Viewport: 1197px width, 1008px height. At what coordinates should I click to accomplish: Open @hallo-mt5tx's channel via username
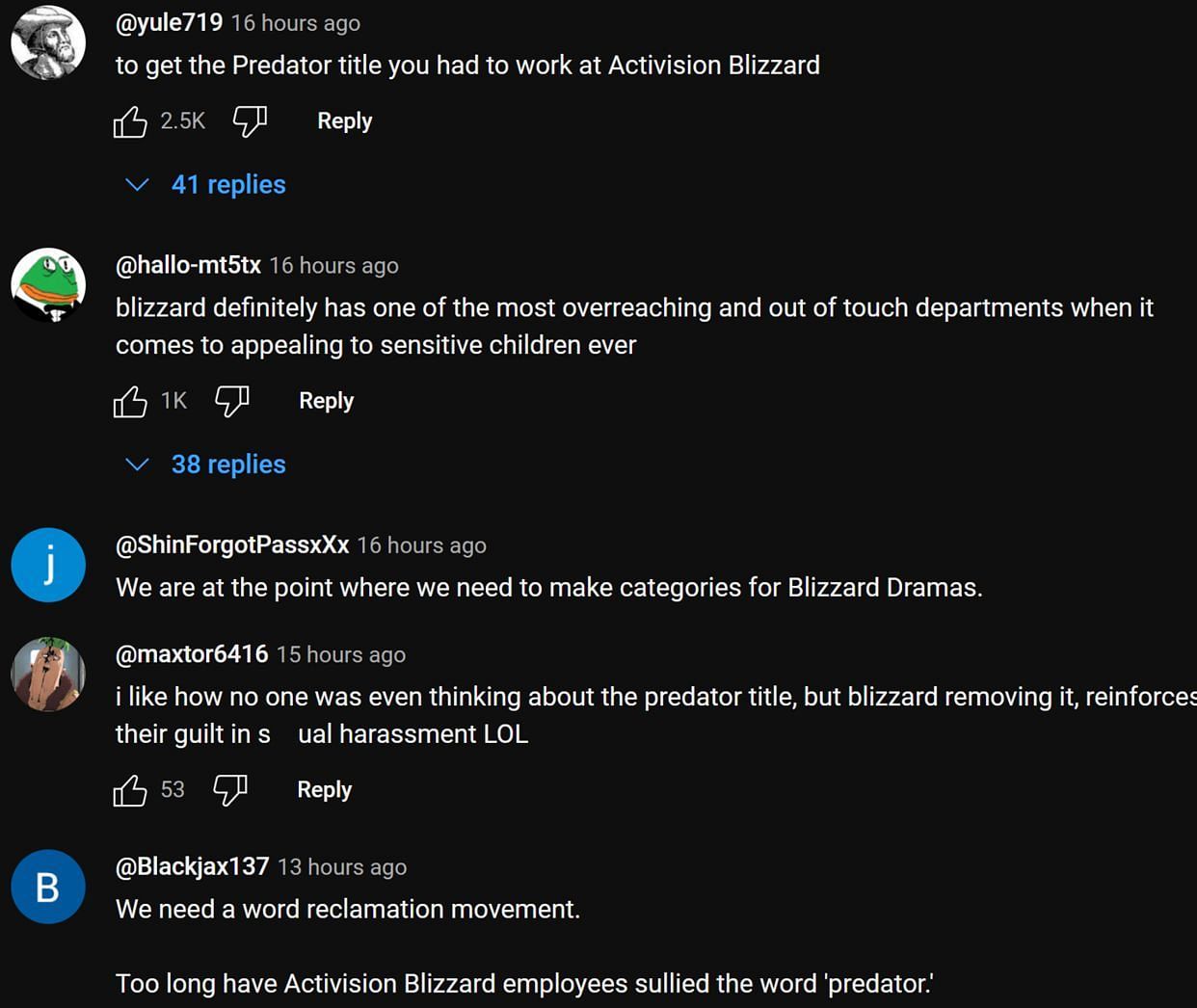[x=188, y=265]
